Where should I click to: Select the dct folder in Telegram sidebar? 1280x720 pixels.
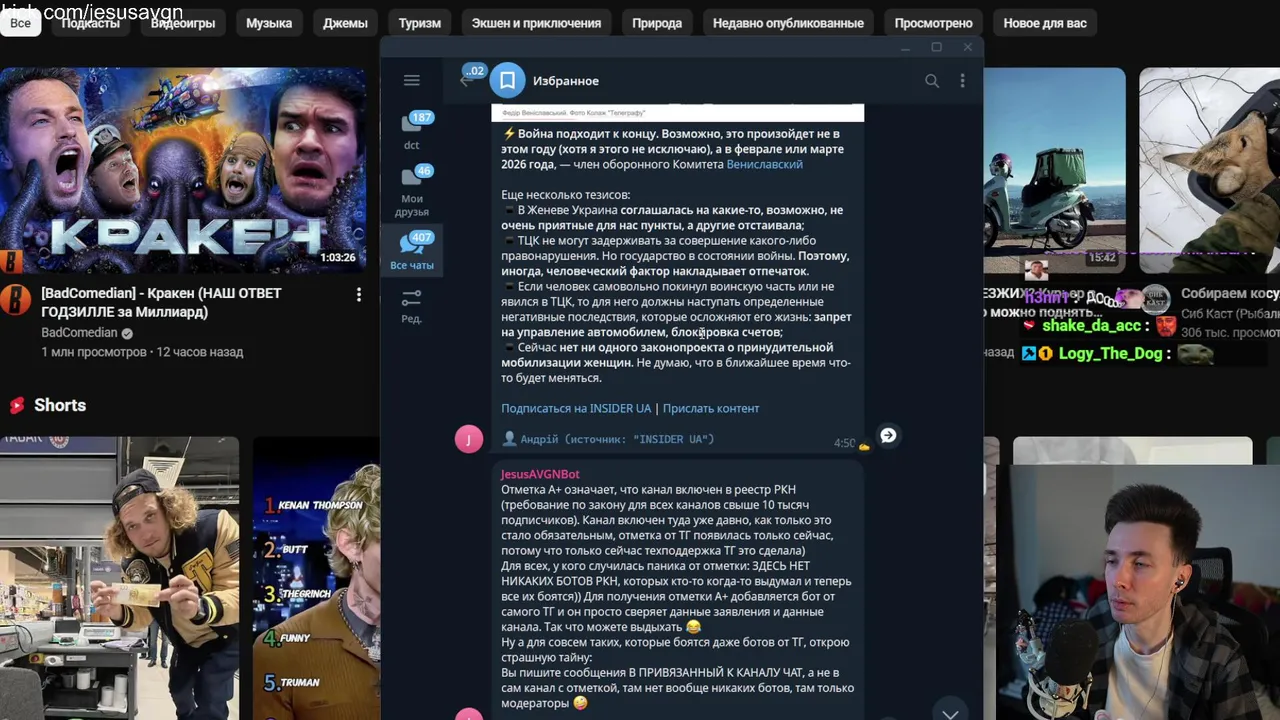tap(412, 130)
